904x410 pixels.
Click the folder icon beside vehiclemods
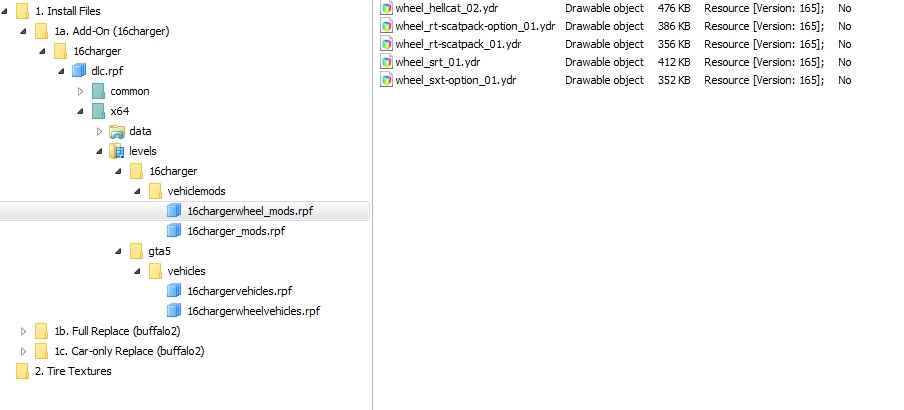pos(155,191)
